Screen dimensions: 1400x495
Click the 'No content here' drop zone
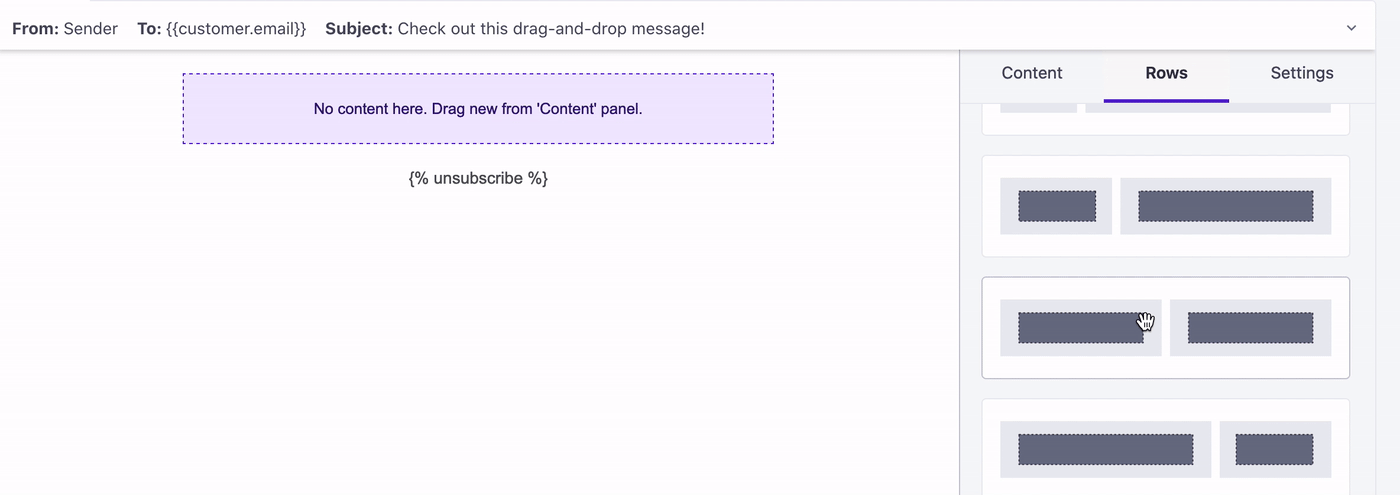click(478, 108)
